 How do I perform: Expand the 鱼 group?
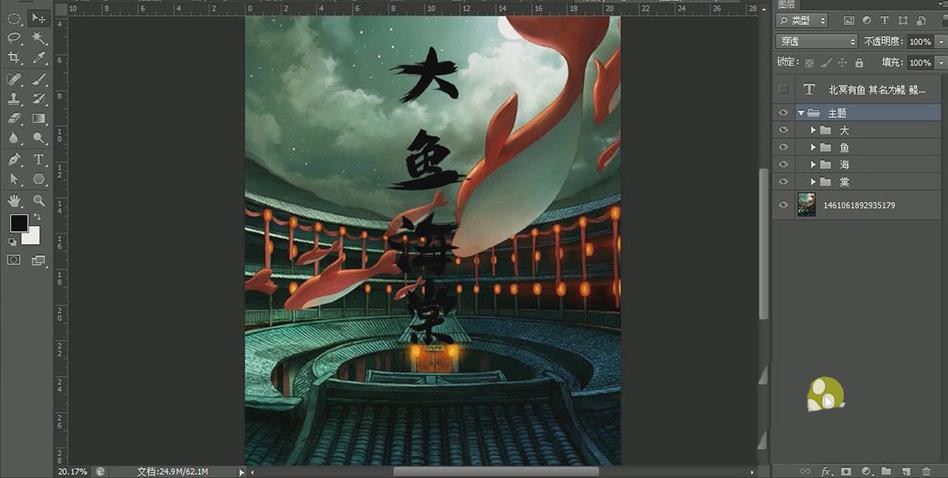813,147
